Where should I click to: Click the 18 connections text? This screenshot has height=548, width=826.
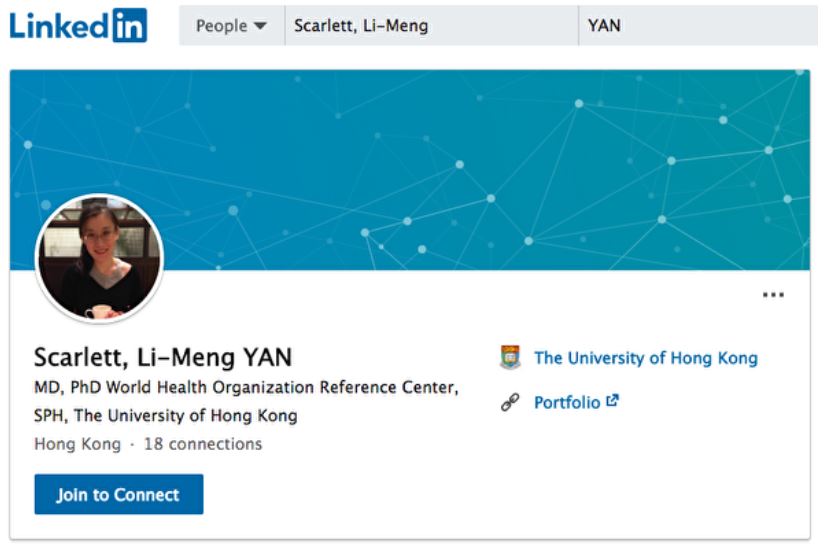[x=203, y=444]
